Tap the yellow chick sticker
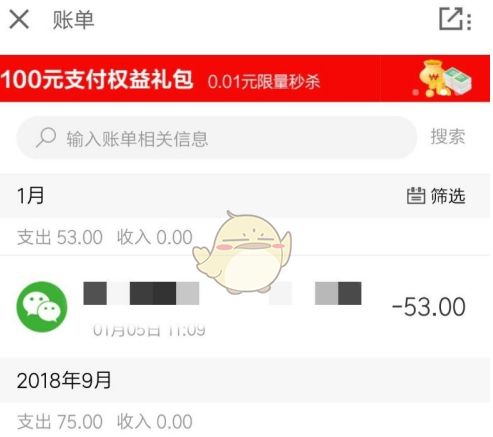 [x=243, y=252]
